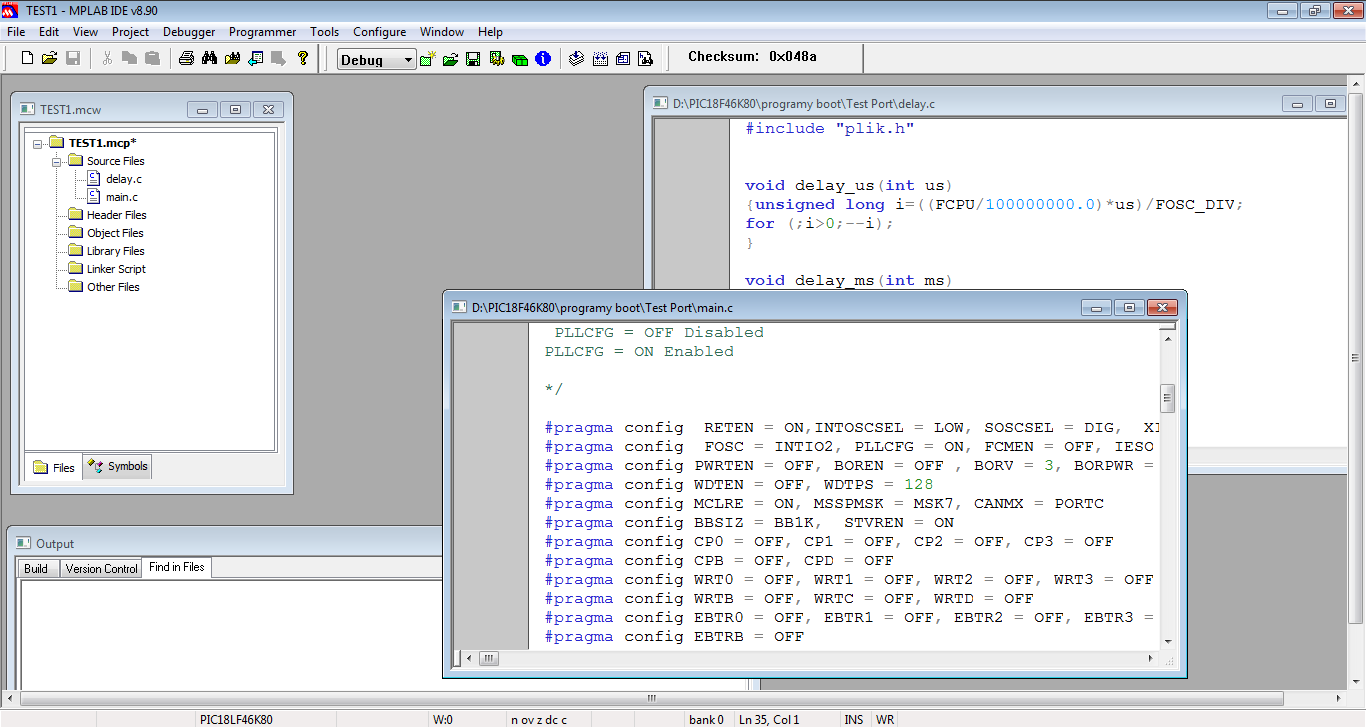
Task: Click the main.c vertical scrollbar thumb
Action: [x=1167, y=399]
